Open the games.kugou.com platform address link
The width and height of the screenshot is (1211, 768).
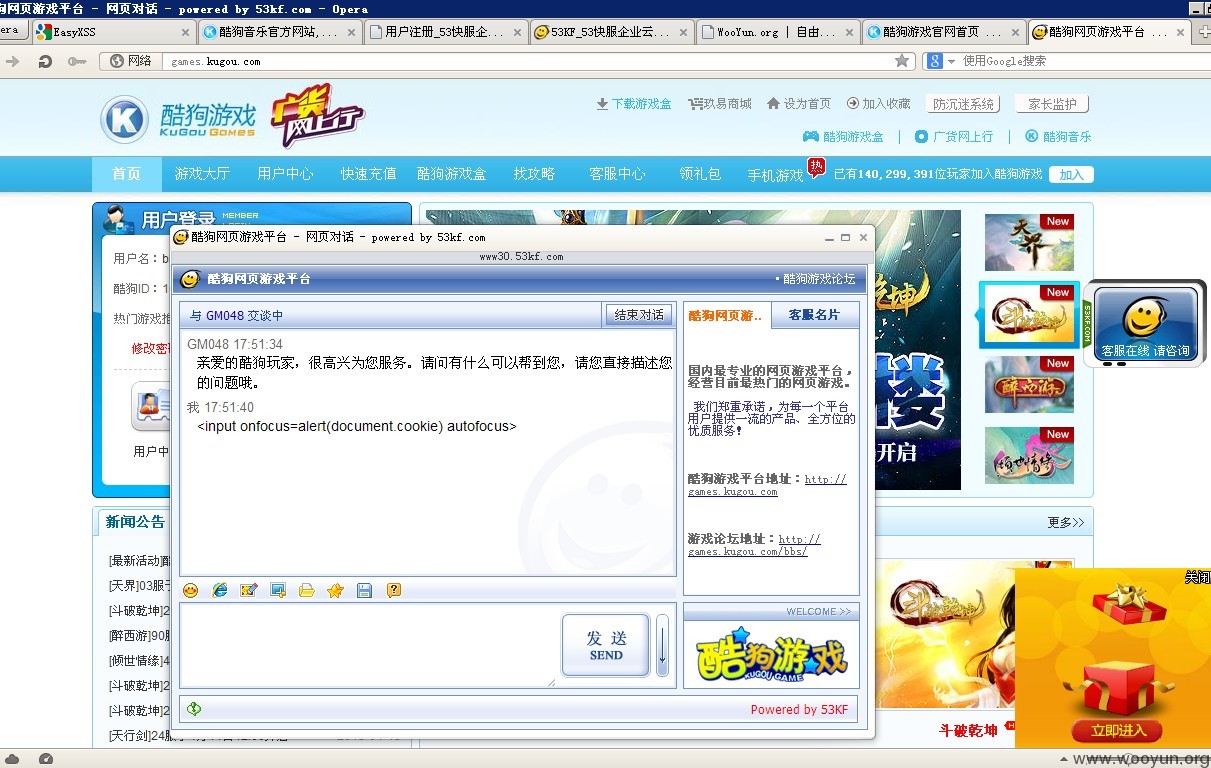coord(767,485)
